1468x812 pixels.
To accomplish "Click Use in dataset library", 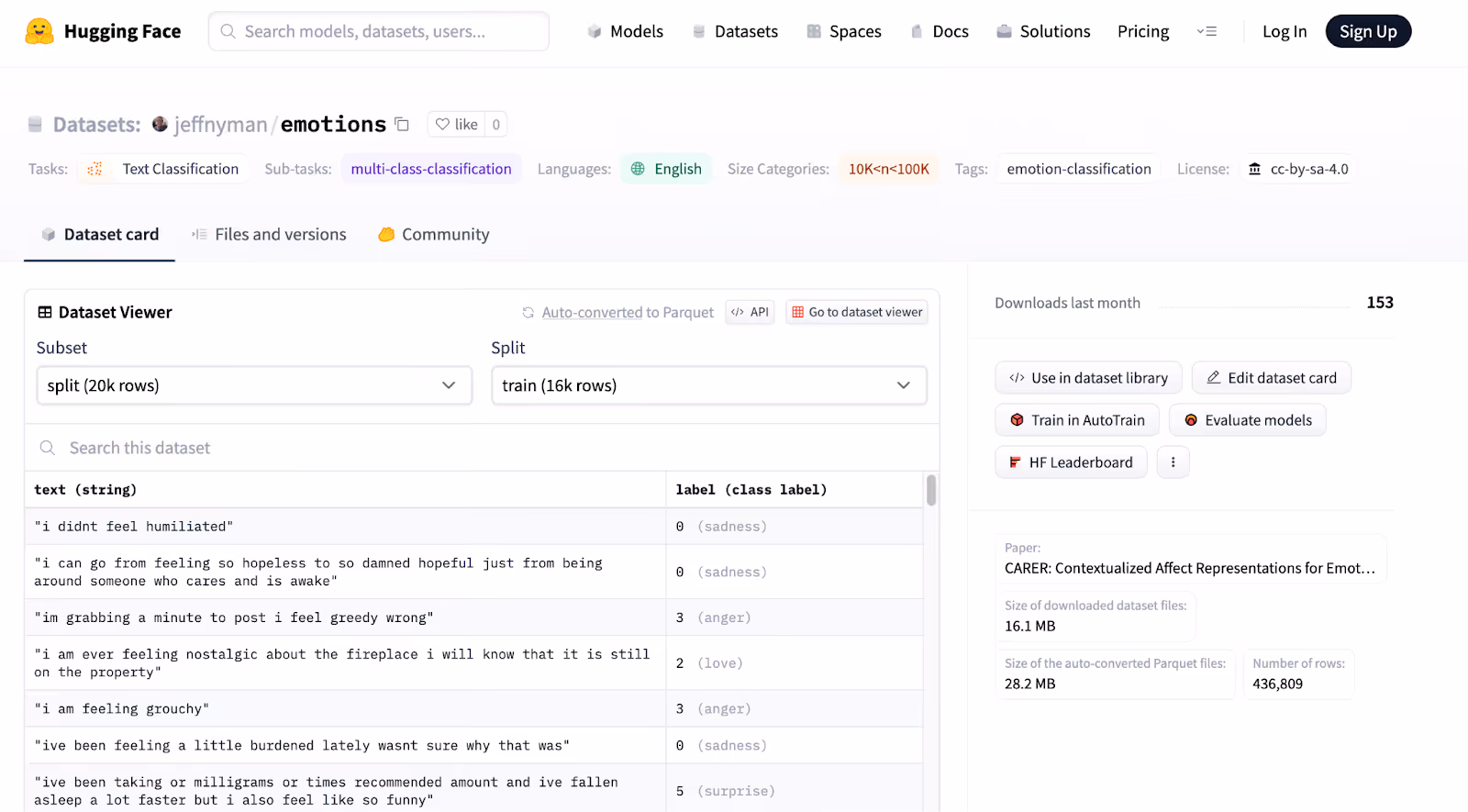I will (1088, 378).
